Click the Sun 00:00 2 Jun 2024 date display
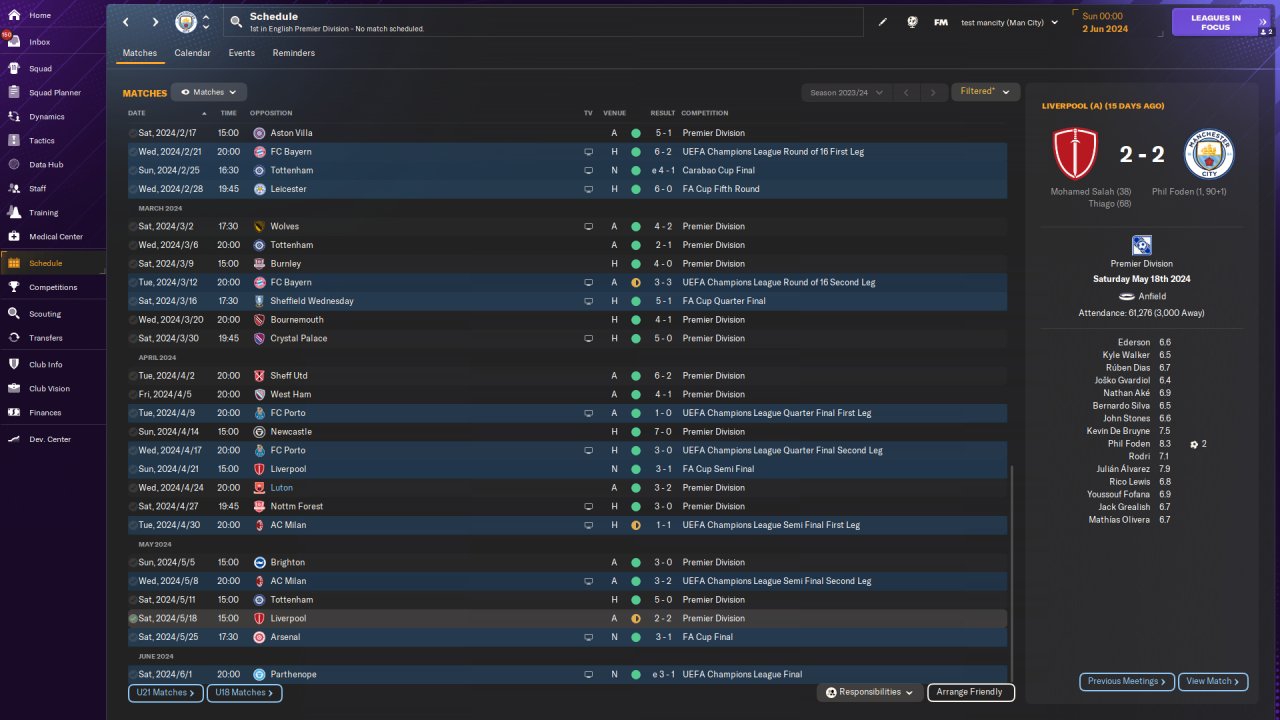 [x=1105, y=22]
